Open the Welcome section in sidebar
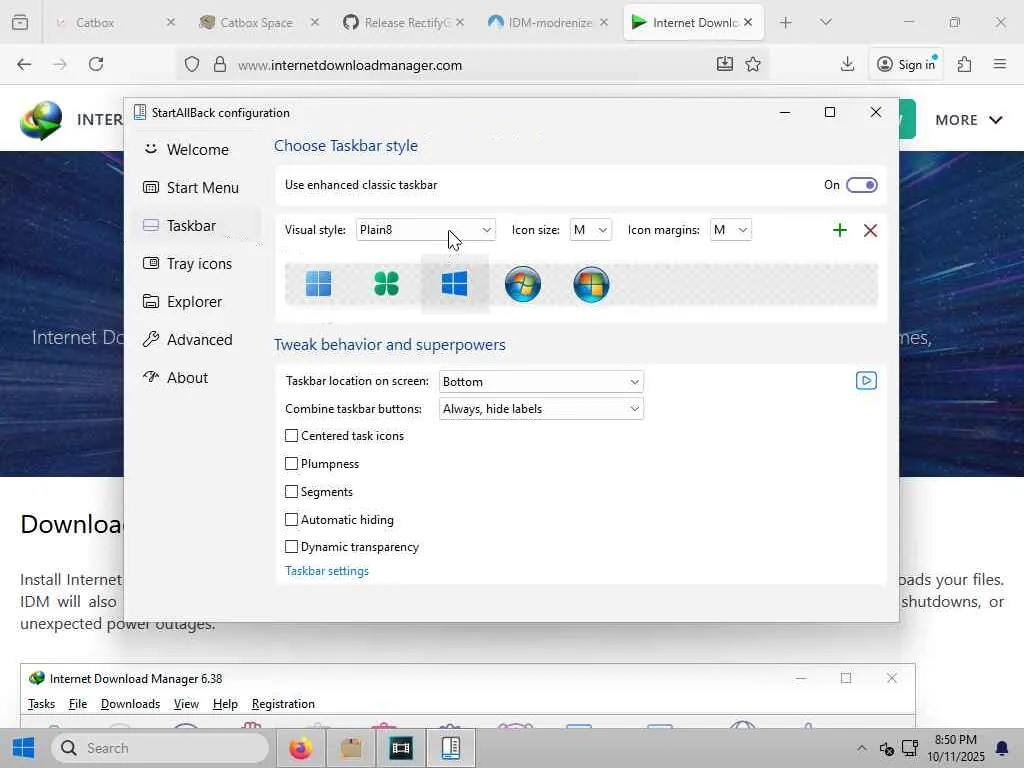Screen dimensions: 1024x768 [195, 150]
